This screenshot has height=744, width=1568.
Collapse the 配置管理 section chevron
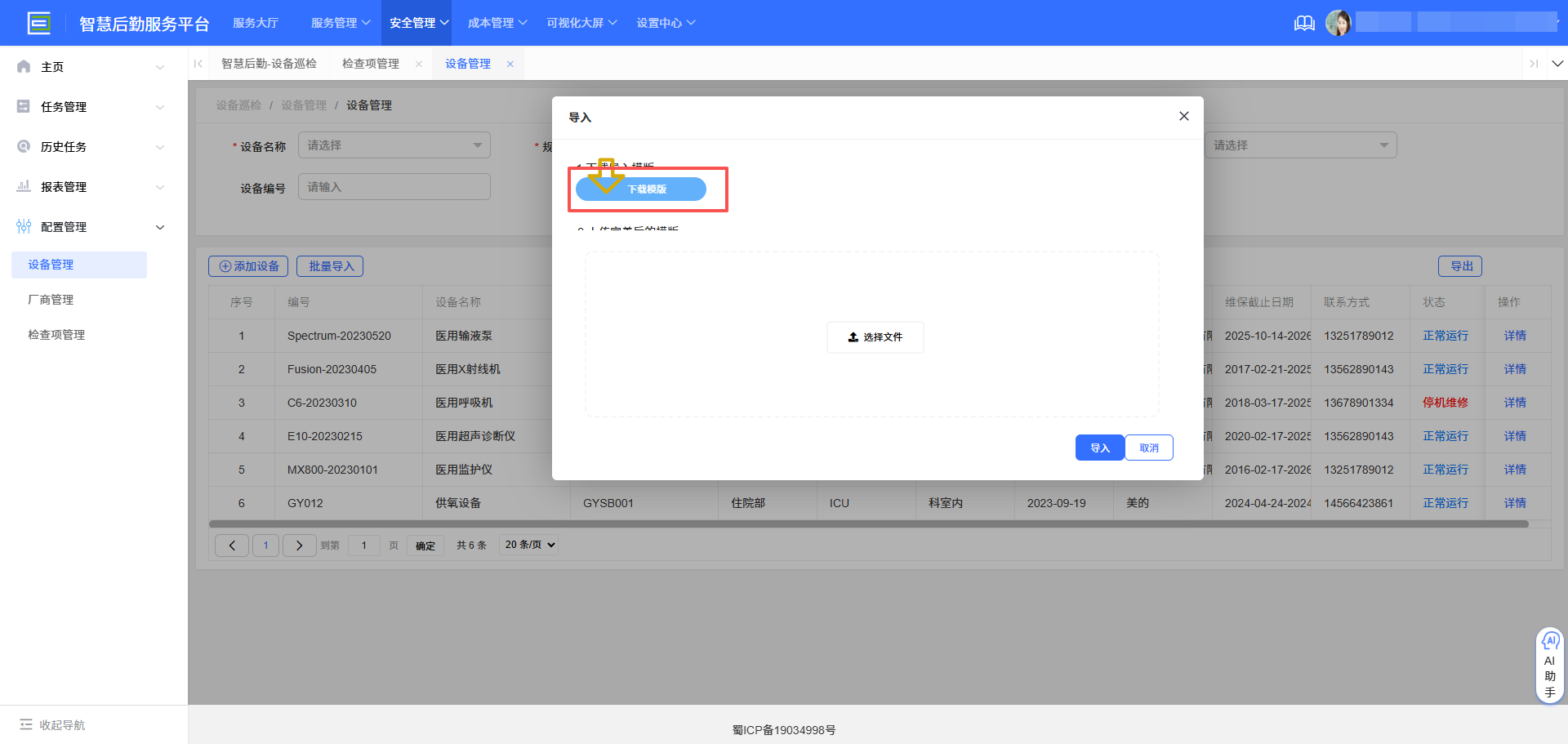(x=160, y=227)
